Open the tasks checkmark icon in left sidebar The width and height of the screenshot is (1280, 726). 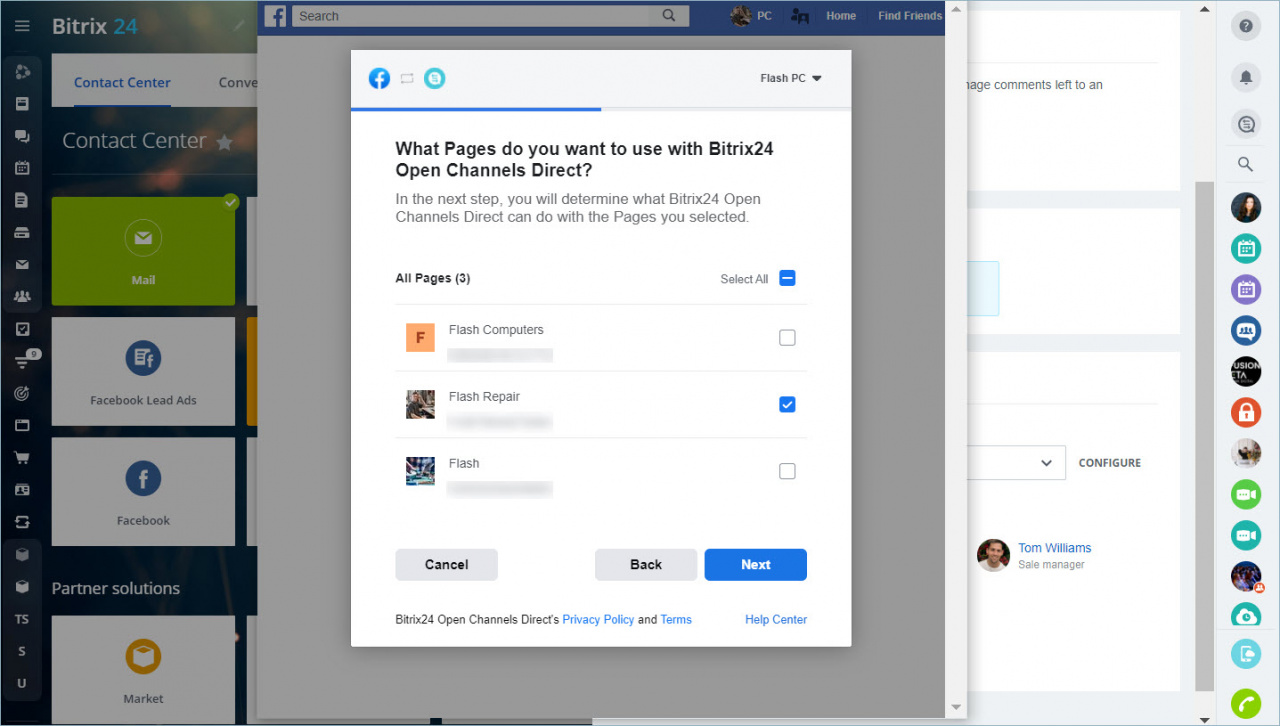tap(22, 329)
